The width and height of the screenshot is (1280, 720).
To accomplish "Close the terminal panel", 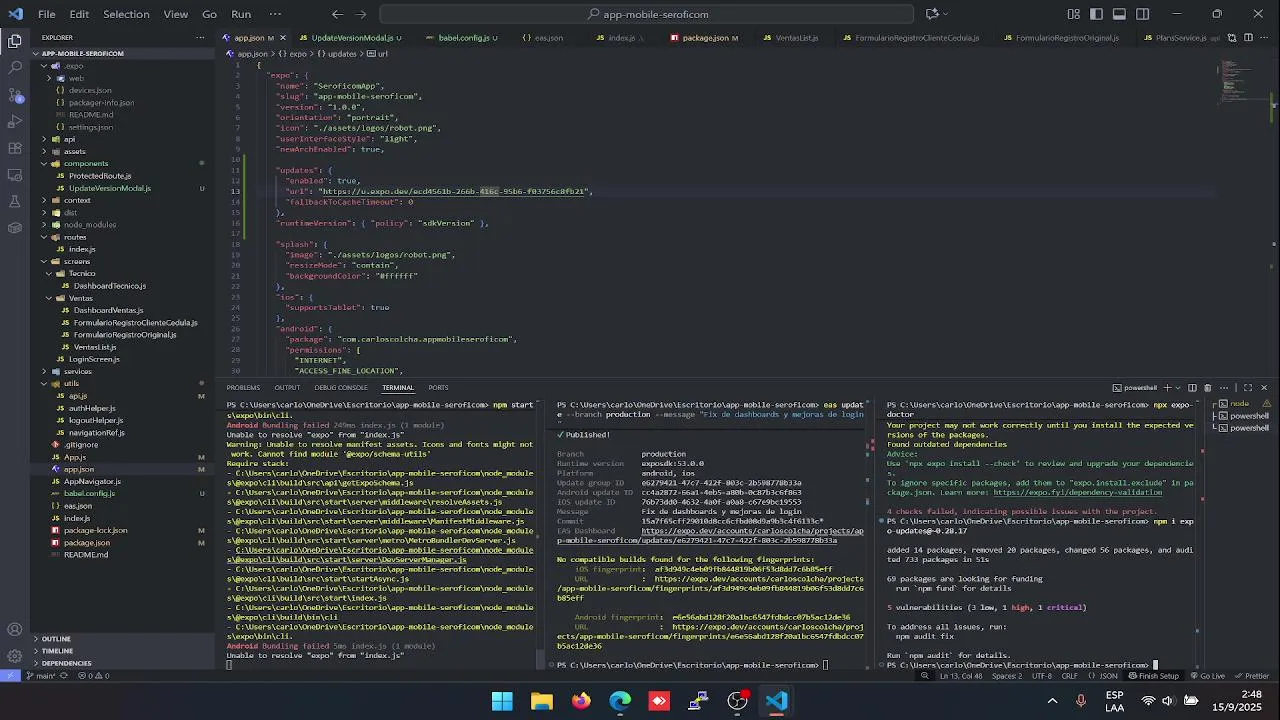I will [x=1263, y=388].
